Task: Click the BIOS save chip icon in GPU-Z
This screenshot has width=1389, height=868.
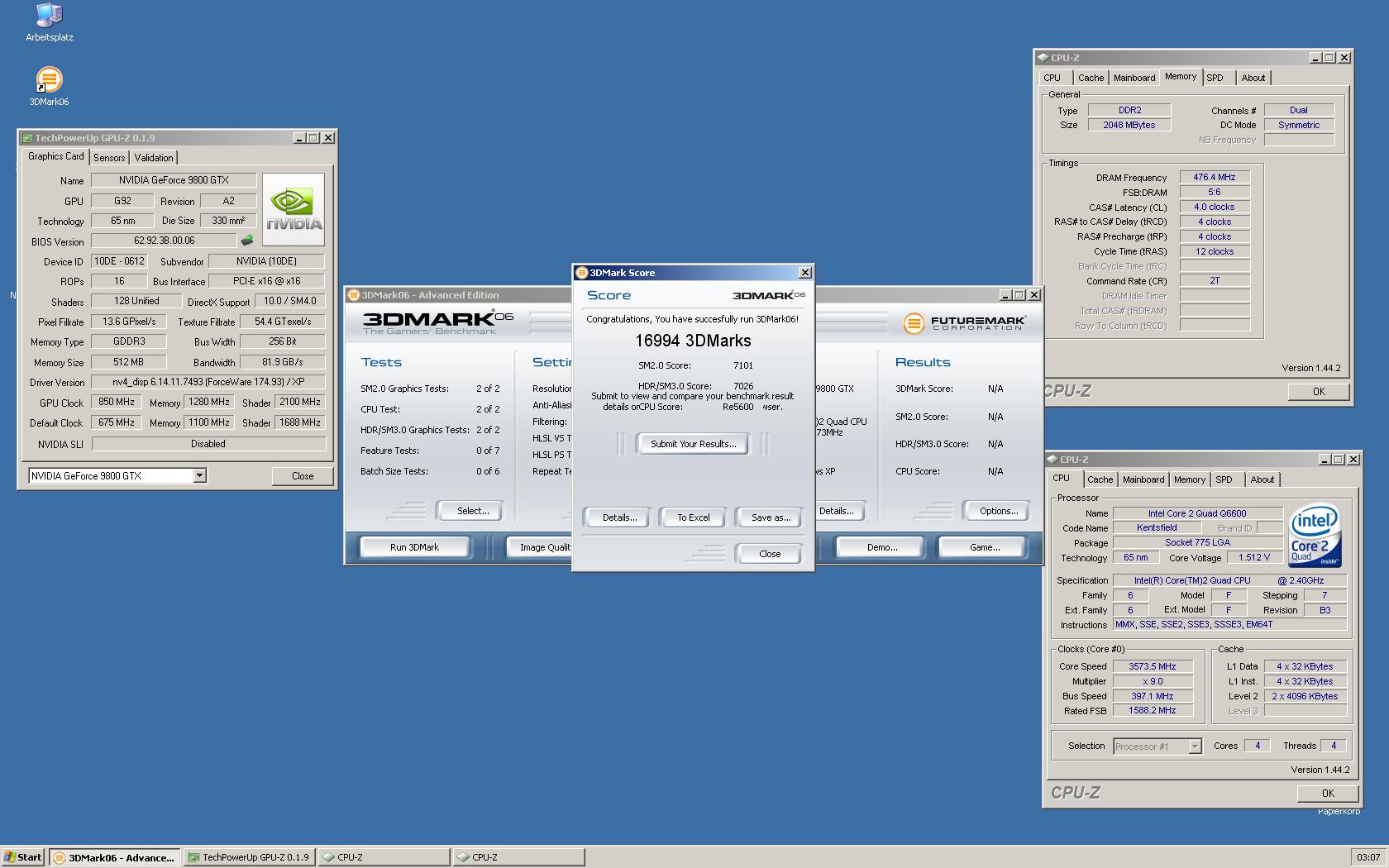Action: pyautogui.click(x=246, y=241)
